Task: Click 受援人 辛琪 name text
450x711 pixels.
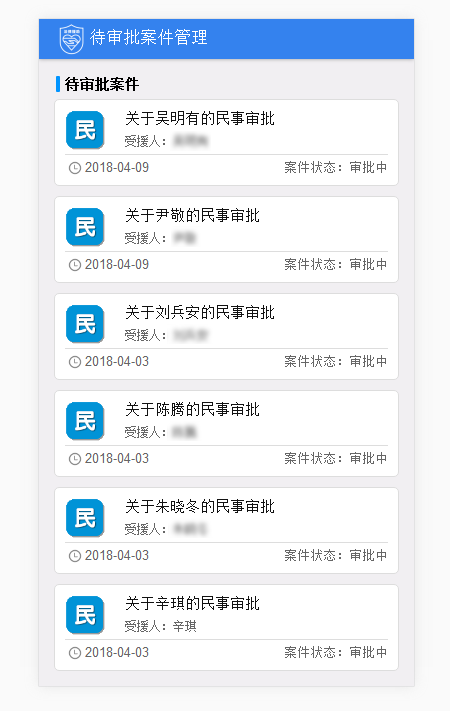Action: (185, 627)
